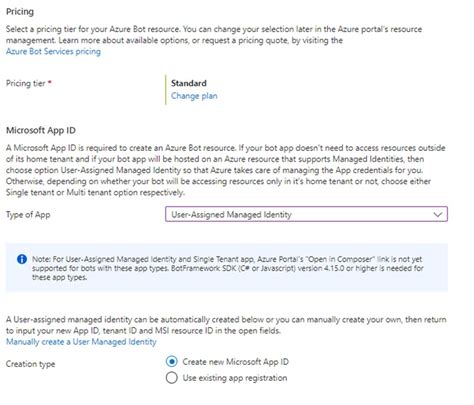The width and height of the screenshot is (474, 405).
Task: Click the Change plan link
Action: click(x=194, y=96)
